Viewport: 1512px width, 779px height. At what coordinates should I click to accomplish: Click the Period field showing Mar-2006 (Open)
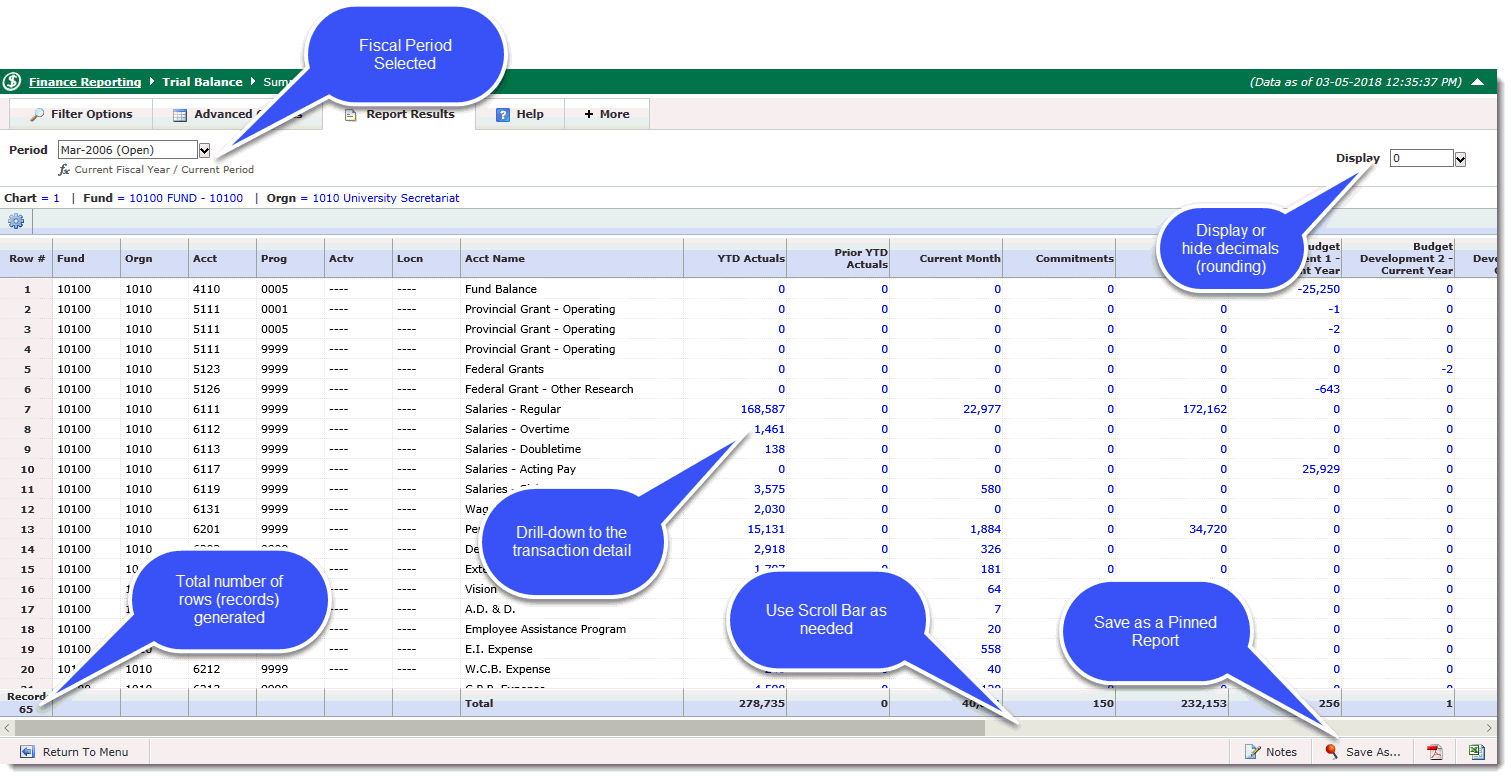[127, 150]
